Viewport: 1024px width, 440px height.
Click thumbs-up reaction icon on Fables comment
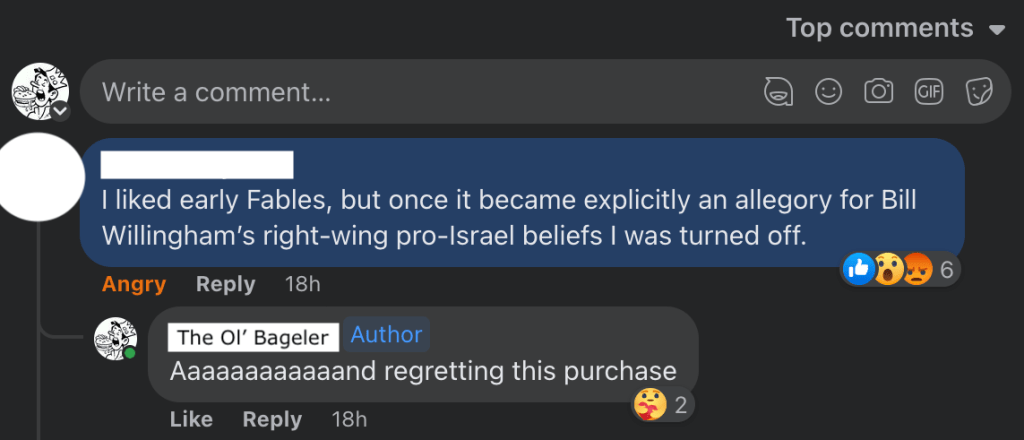coord(859,268)
